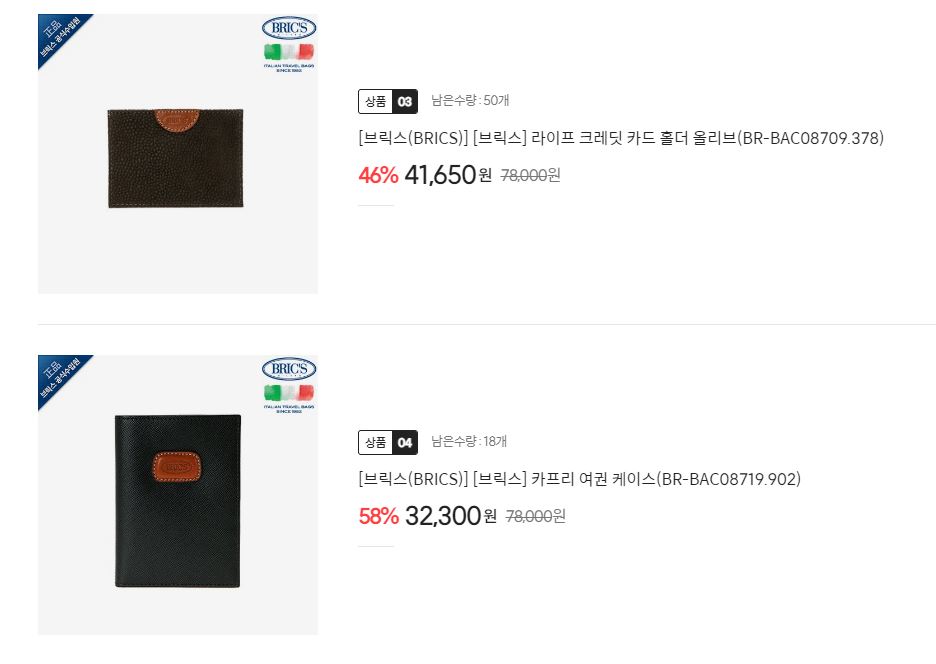Click the BRIC'S logo on the olive card holder
The image size is (936, 664).
click(x=289, y=27)
